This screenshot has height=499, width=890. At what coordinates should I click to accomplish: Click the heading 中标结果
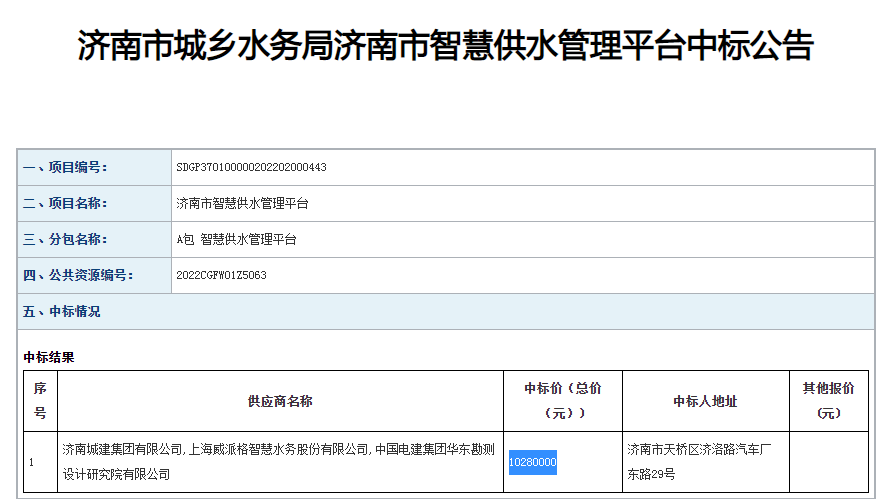pyautogui.click(x=49, y=357)
